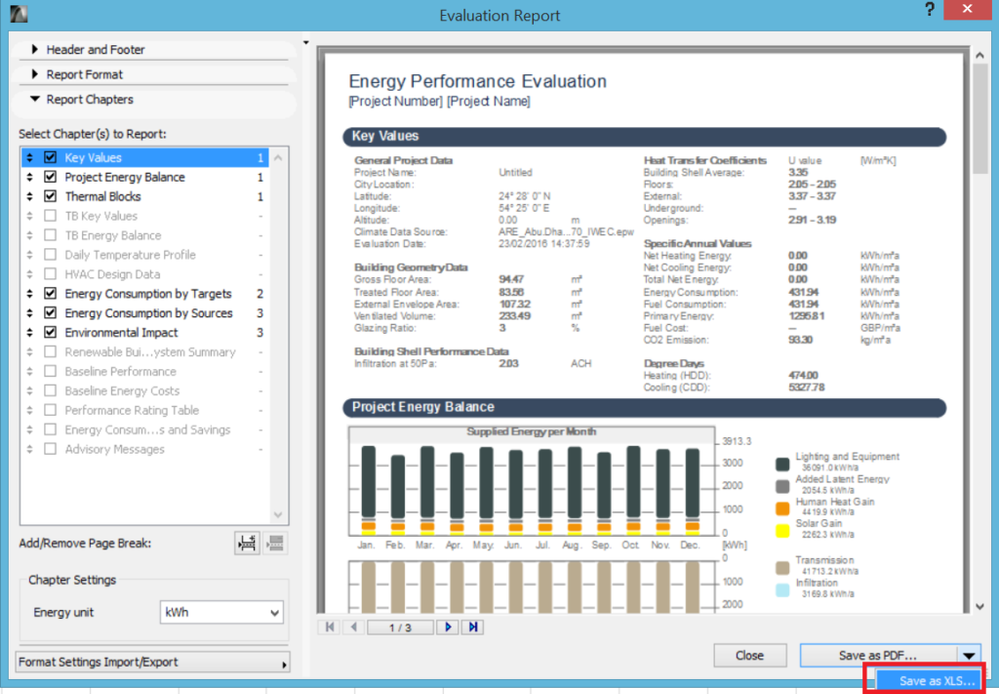Click the reorder handle beside Thermal Blocks
Image resolution: width=999 pixels, height=694 pixels.
pyautogui.click(x=30, y=197)
